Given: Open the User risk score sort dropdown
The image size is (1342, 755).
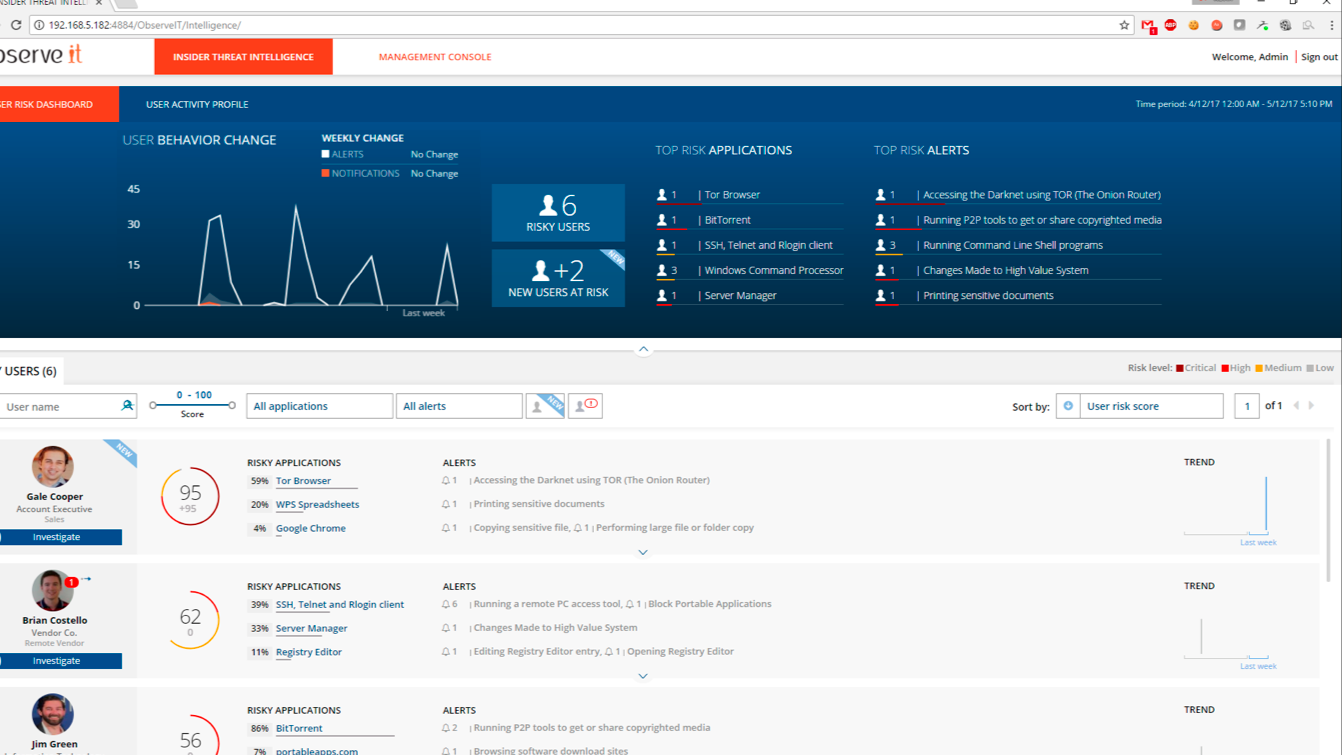Looking at the screenshot, I should click(1151, 406).
